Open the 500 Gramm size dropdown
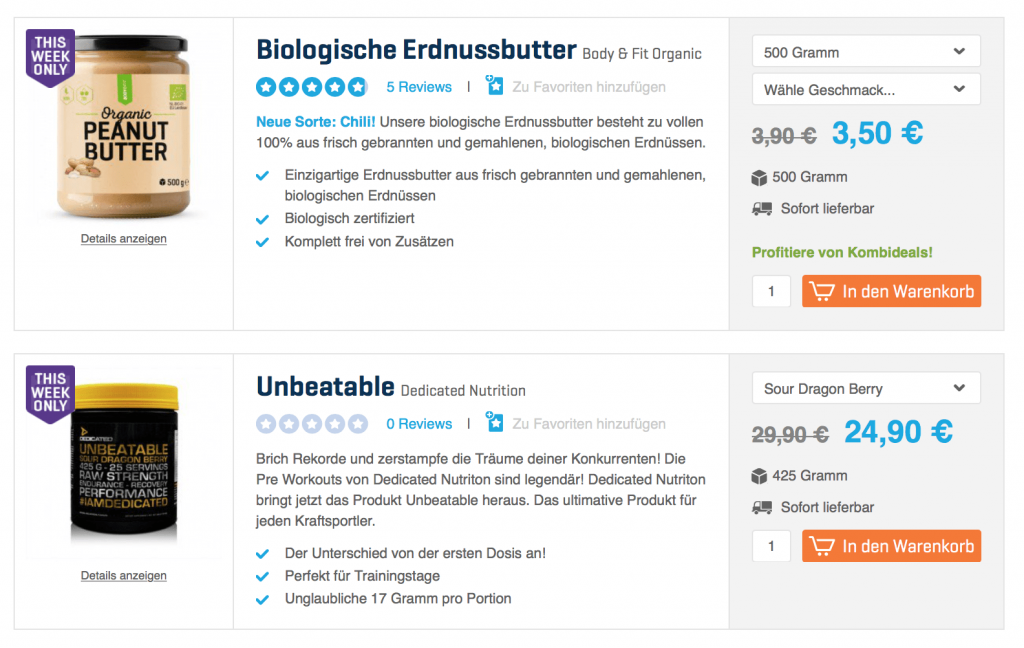 865,52
